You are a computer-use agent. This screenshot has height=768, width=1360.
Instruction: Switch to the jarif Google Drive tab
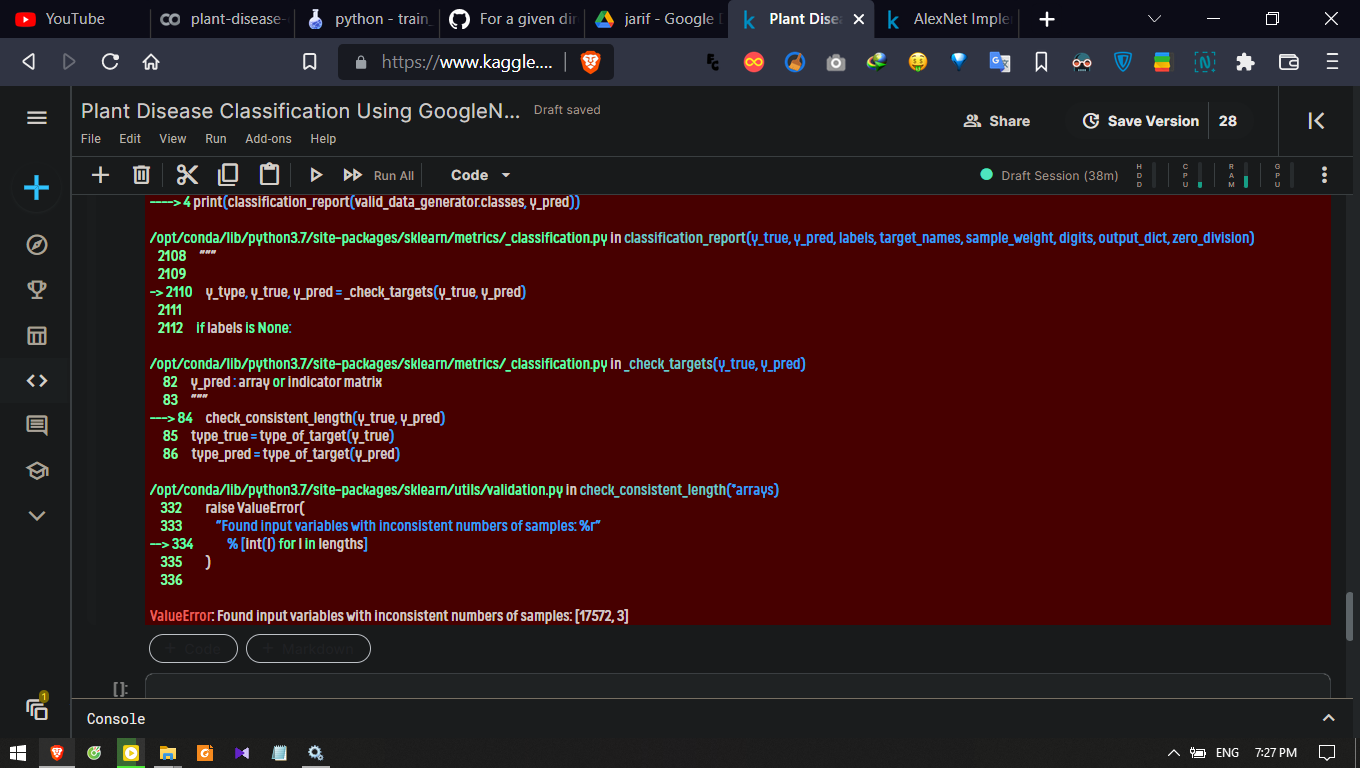tap(657, 19)
